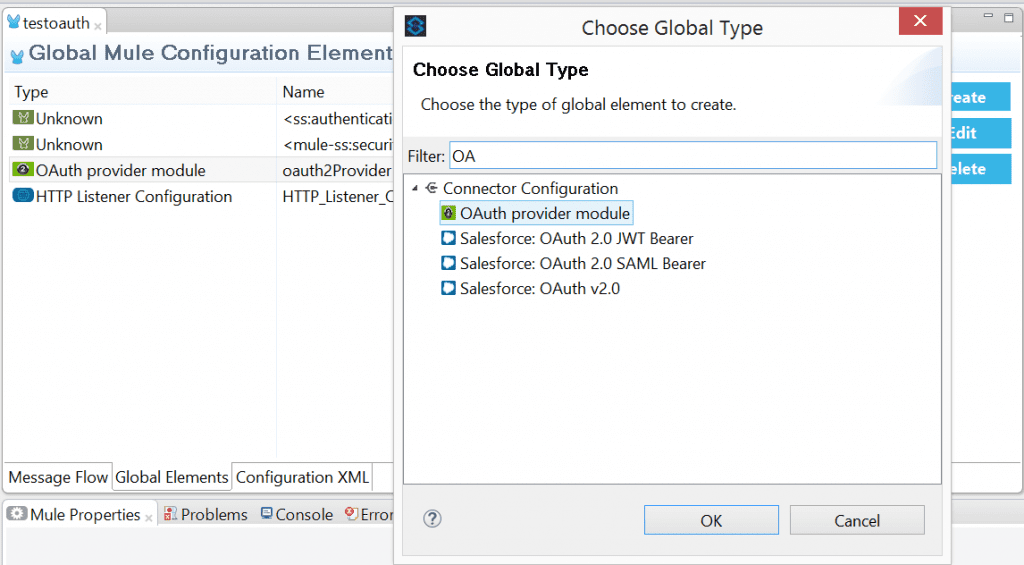
Task: Click the Delete button behind dialog
Action: 980,169
